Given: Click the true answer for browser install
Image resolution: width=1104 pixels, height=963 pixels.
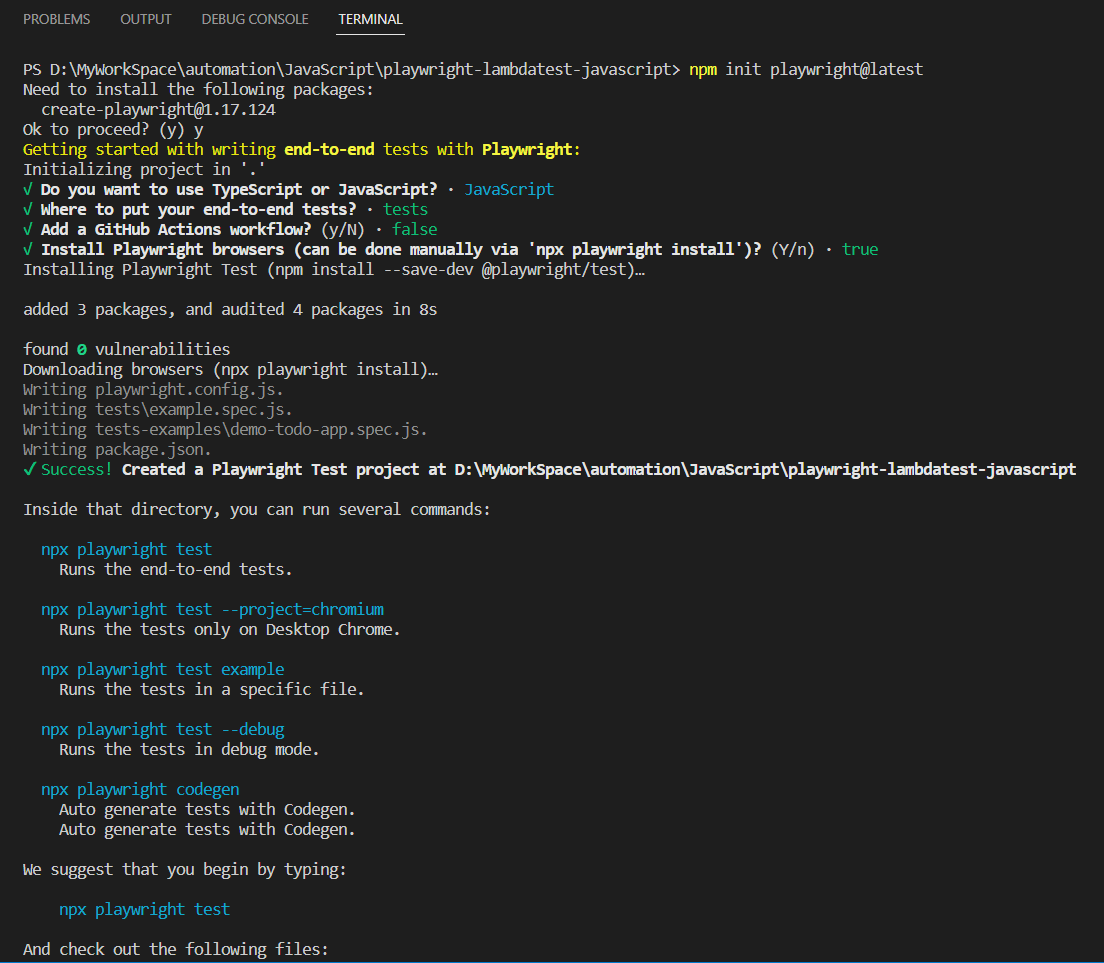Looking at the screenshot, I should click(x=861, y=249).
